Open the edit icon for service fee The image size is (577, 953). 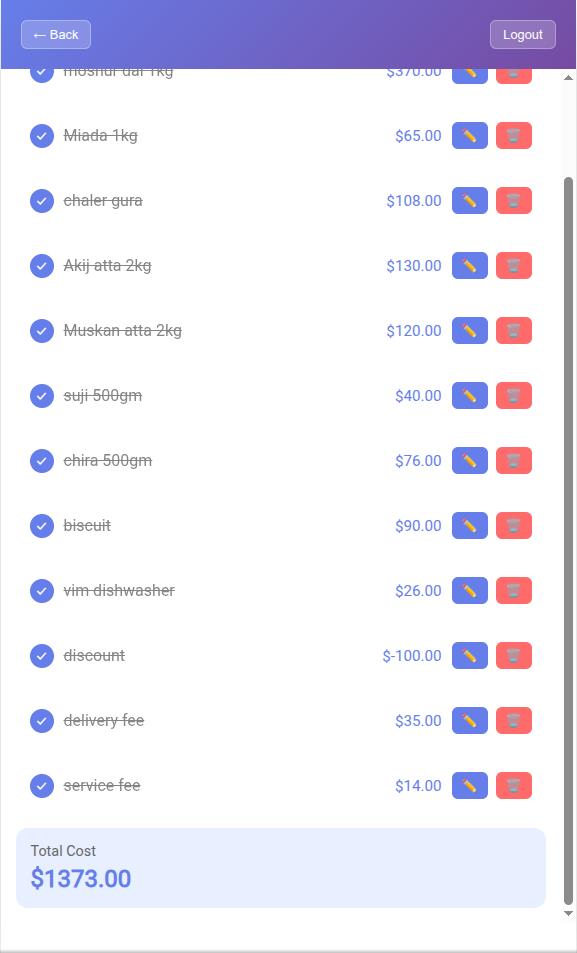pyautogui.click(x=469, y=785)
